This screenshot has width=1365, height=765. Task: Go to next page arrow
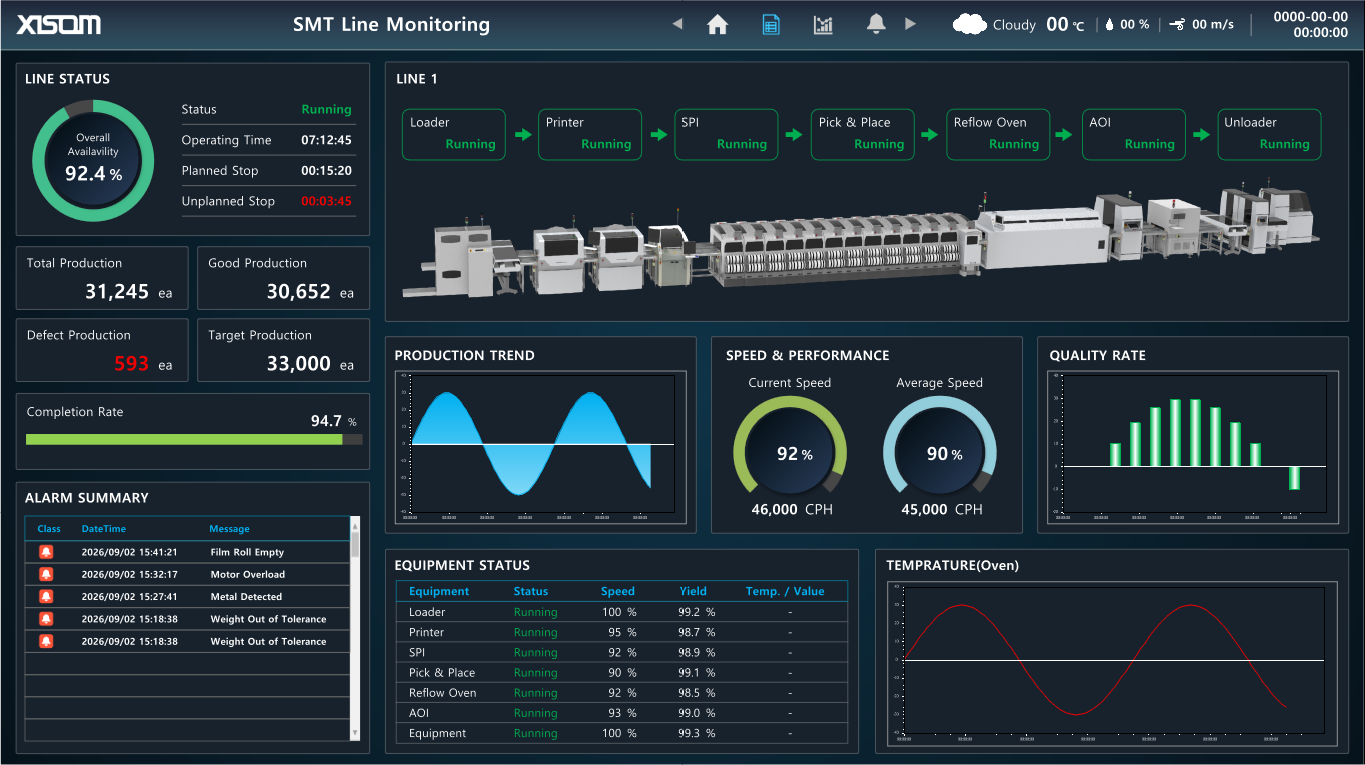coord(910,24)
